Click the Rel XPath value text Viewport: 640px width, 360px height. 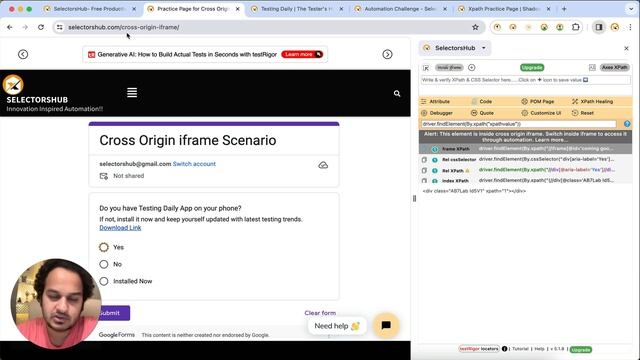[547, 170]
